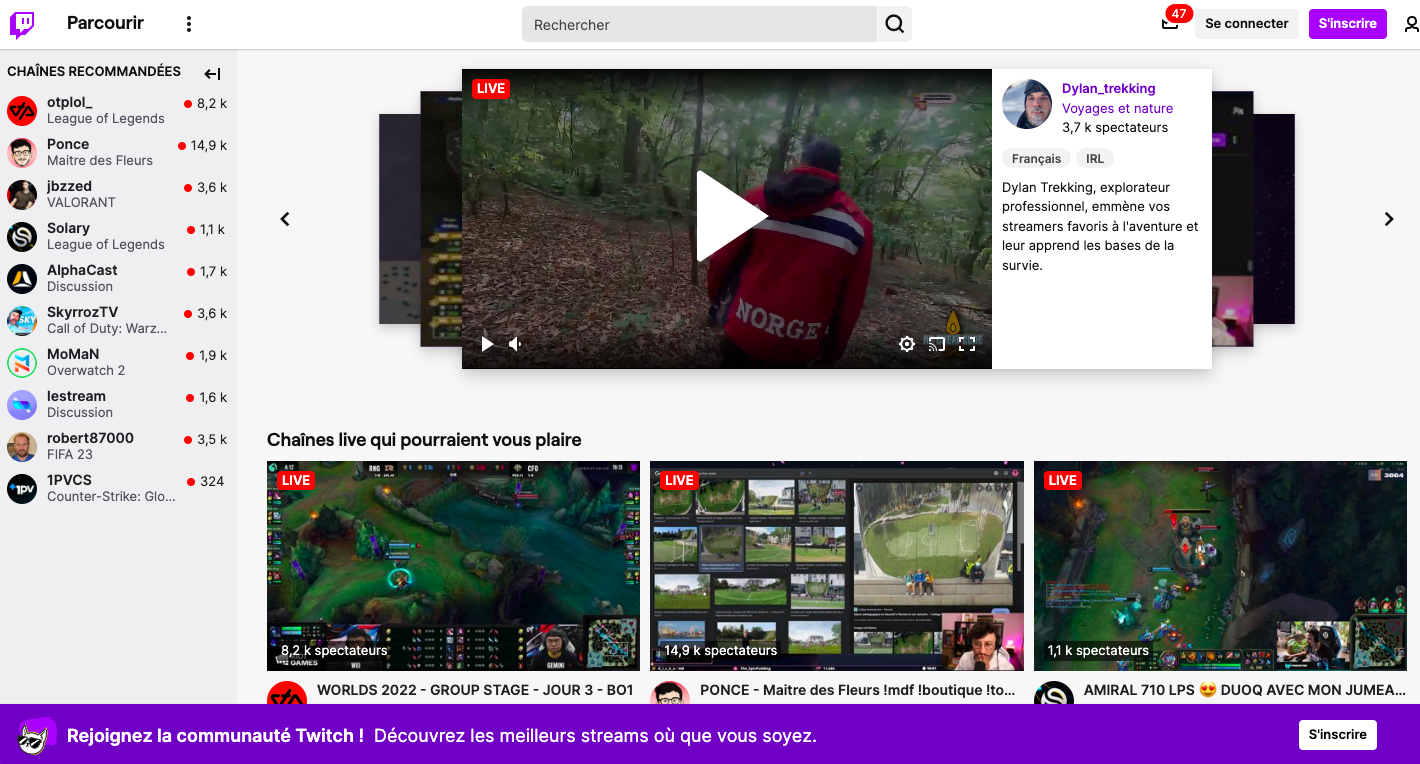
Task: Click the Maitre des Fleurs label under Ponce
Action: click(x=100, y=160)
